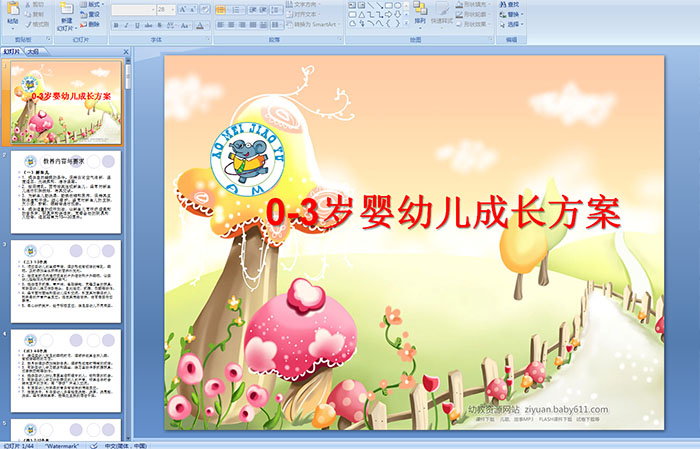Select Align Text Right
The width and height of the screenshot is (700, 449).
point(242,25)
